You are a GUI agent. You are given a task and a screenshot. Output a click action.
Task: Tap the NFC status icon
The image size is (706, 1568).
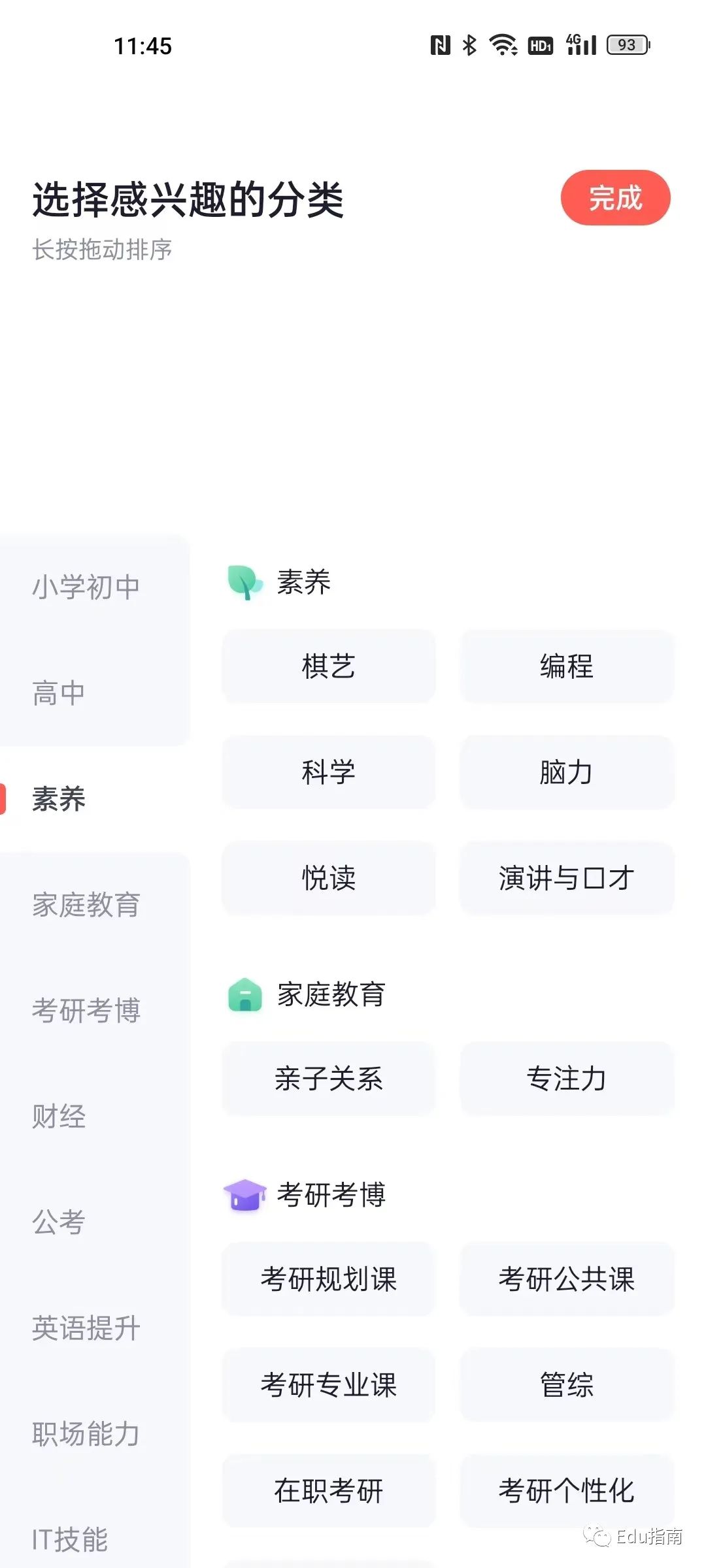pyautogui.click(x=440, y=45)
